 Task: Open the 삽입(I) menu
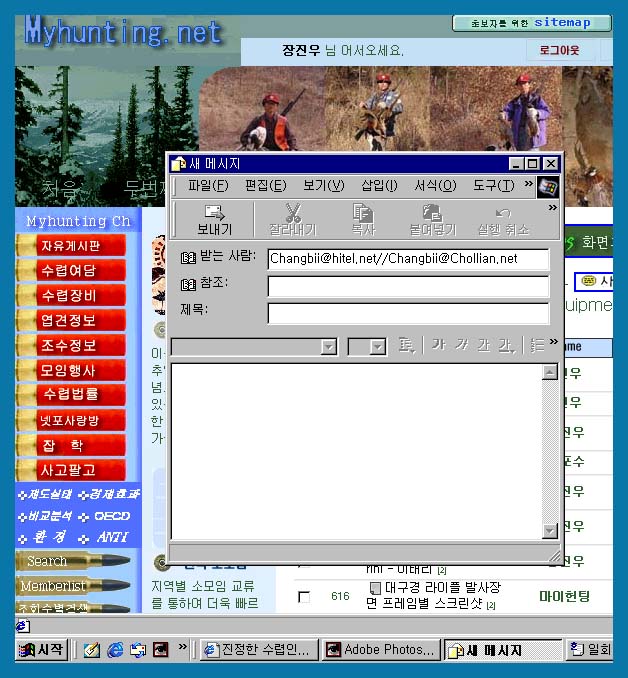point(379,186)
